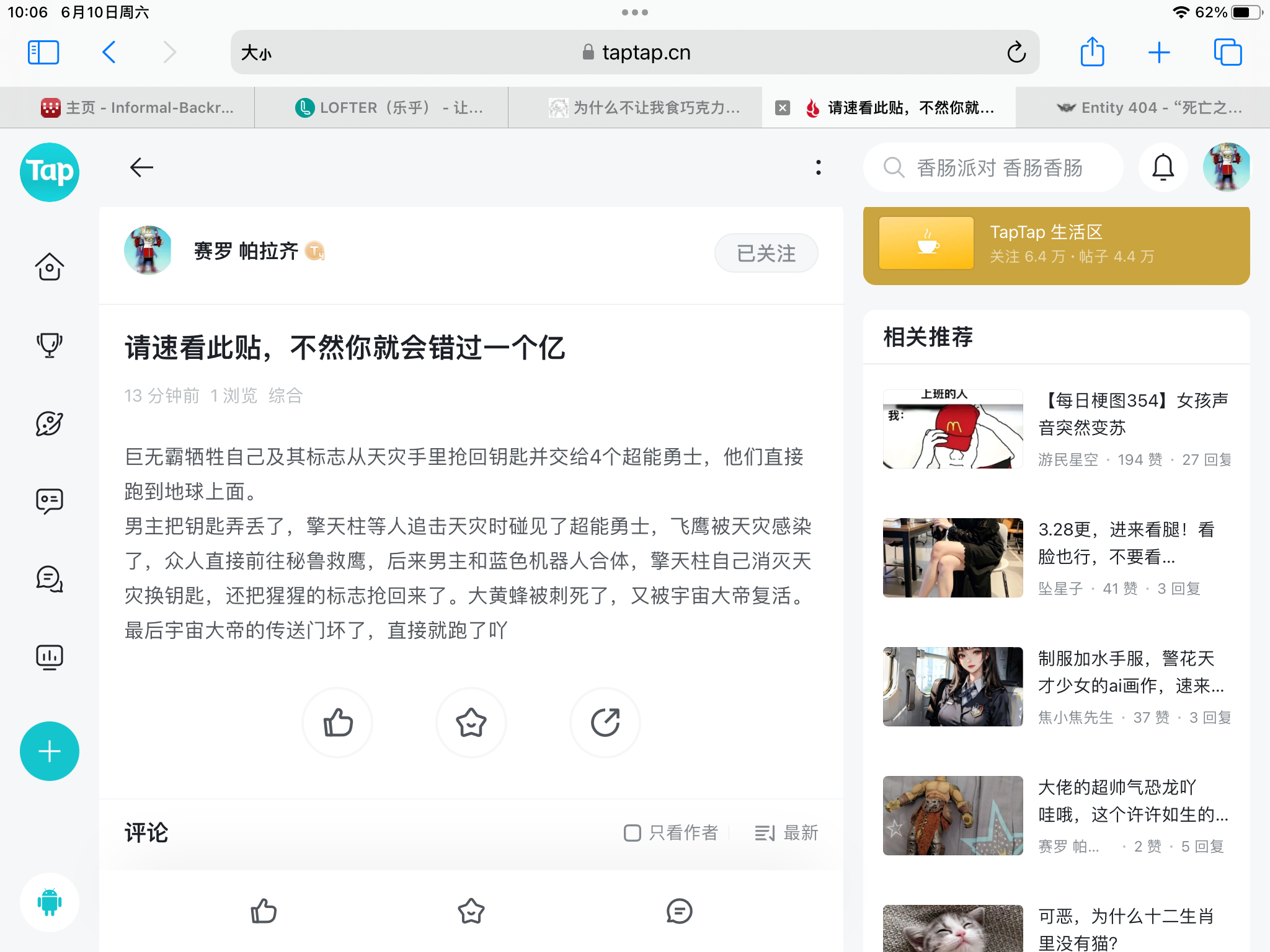Open Safari 大小 text size menu
1270x952 pixels.
pos(256,53)
